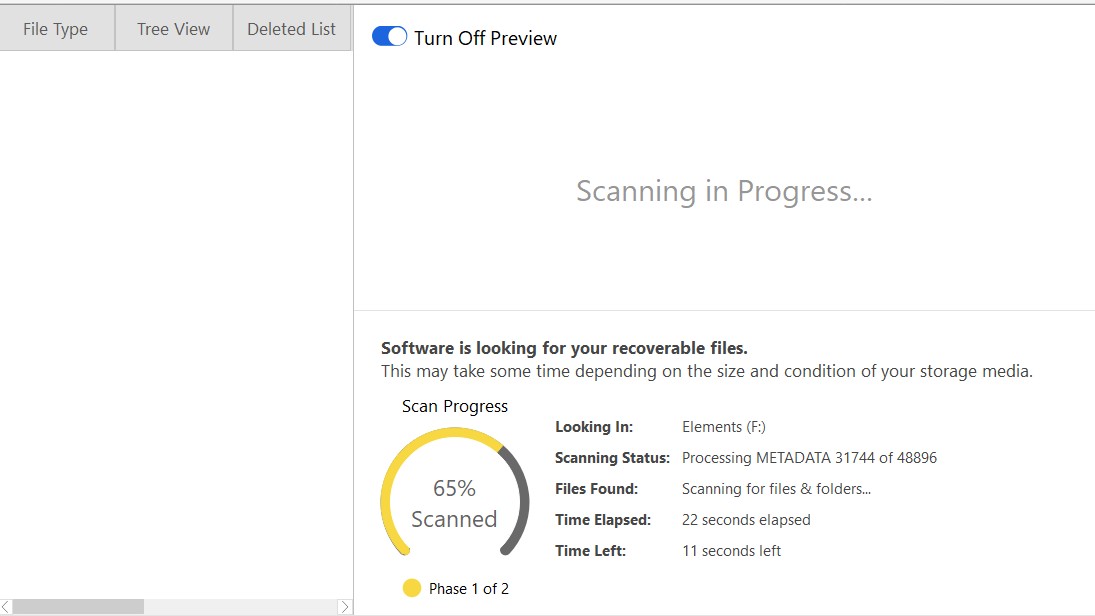Open the Tree View tab

coord(172,28)
